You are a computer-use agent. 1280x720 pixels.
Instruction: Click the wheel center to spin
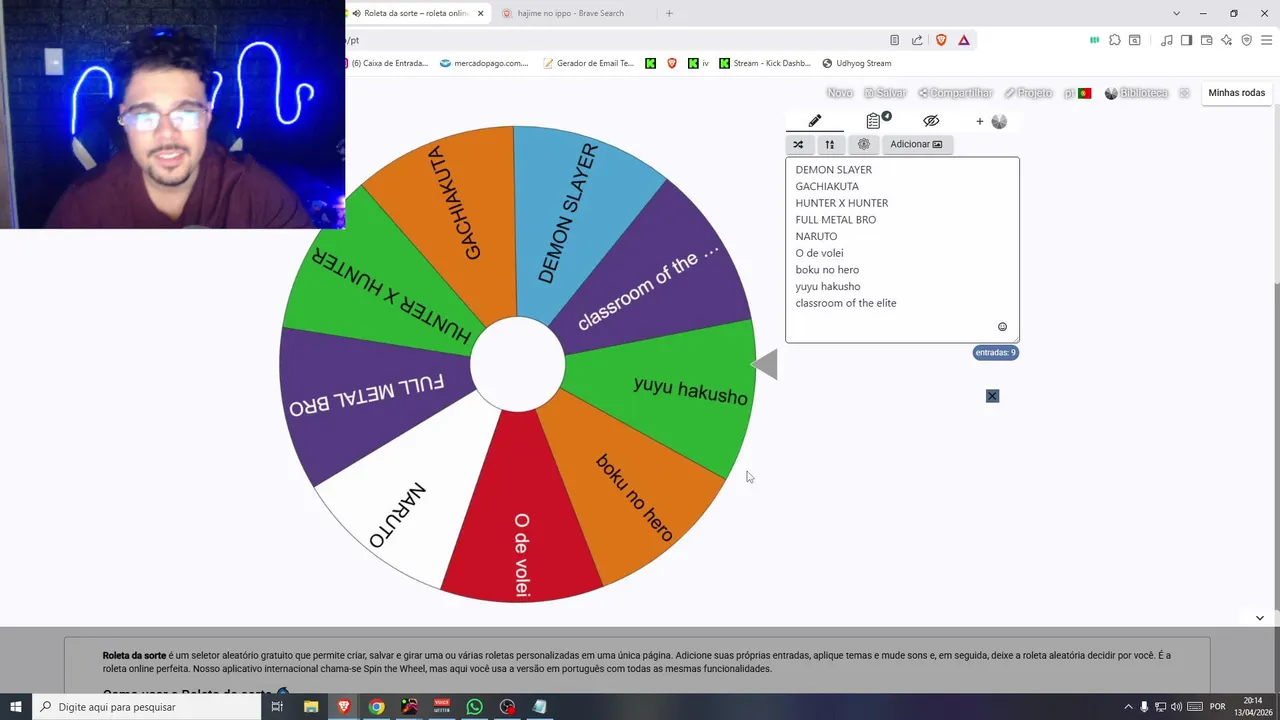(x=517, y=365)
